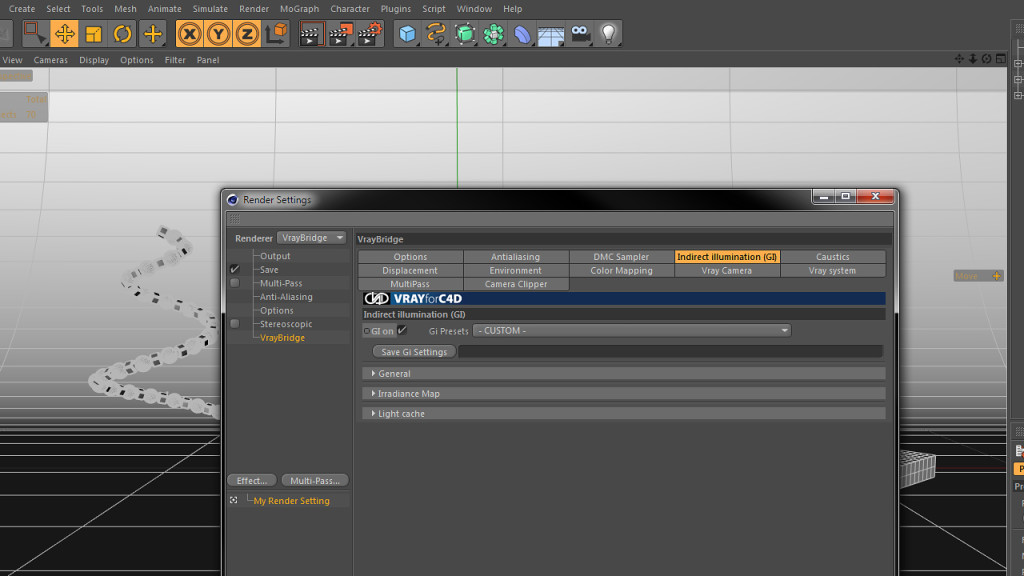The width and height of the screenshot is (1024, 576).
Task: Click the icon beside My Render Setting
Action: coord(234,500)
